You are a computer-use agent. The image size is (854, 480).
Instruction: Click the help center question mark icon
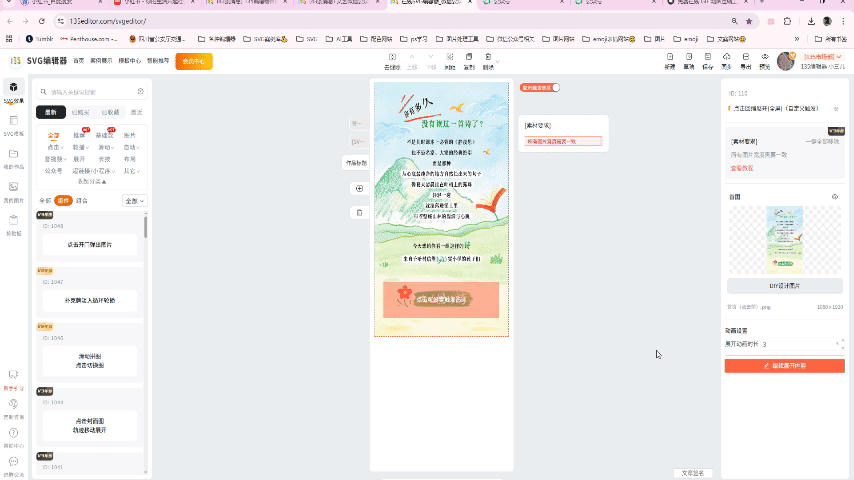click(x=14, y=433)
